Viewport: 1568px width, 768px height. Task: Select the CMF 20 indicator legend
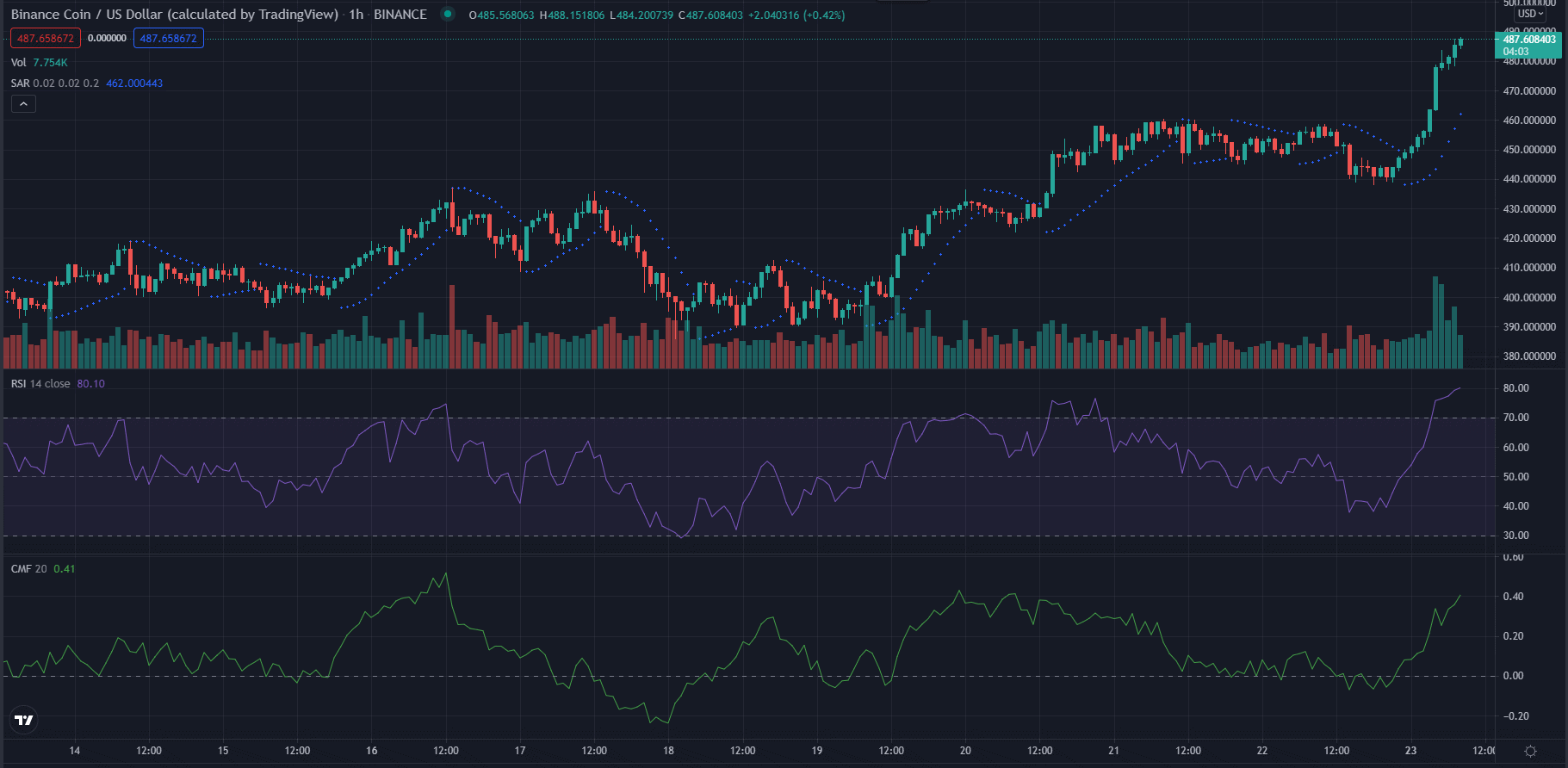29,569
